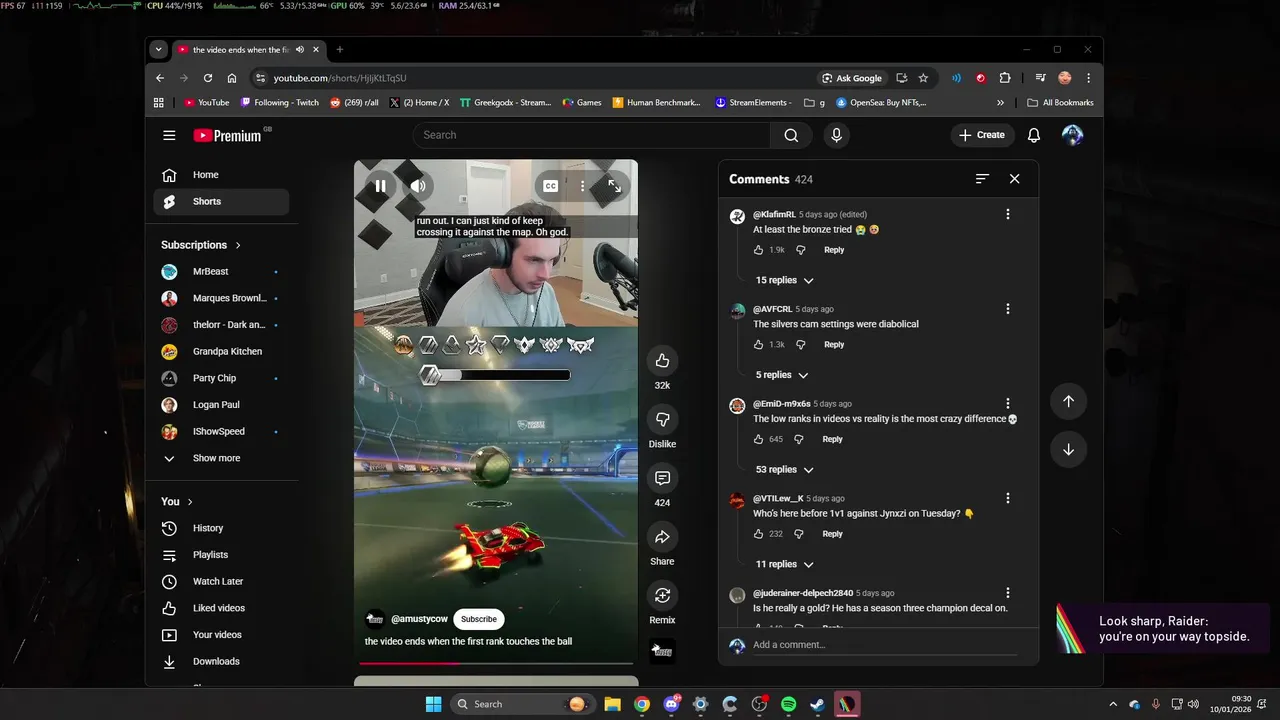Like EmiD-m9x6s's low ranks comment

[x=758, y=439]
